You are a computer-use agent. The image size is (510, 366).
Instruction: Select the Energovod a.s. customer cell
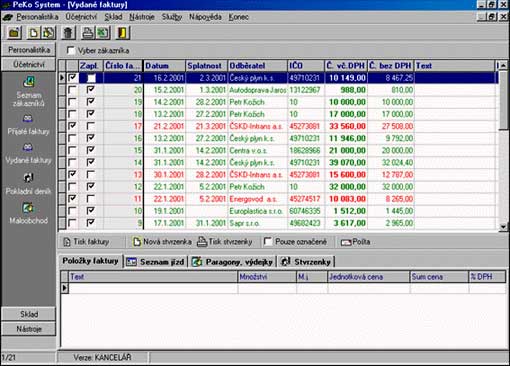[x=258, y=199]
